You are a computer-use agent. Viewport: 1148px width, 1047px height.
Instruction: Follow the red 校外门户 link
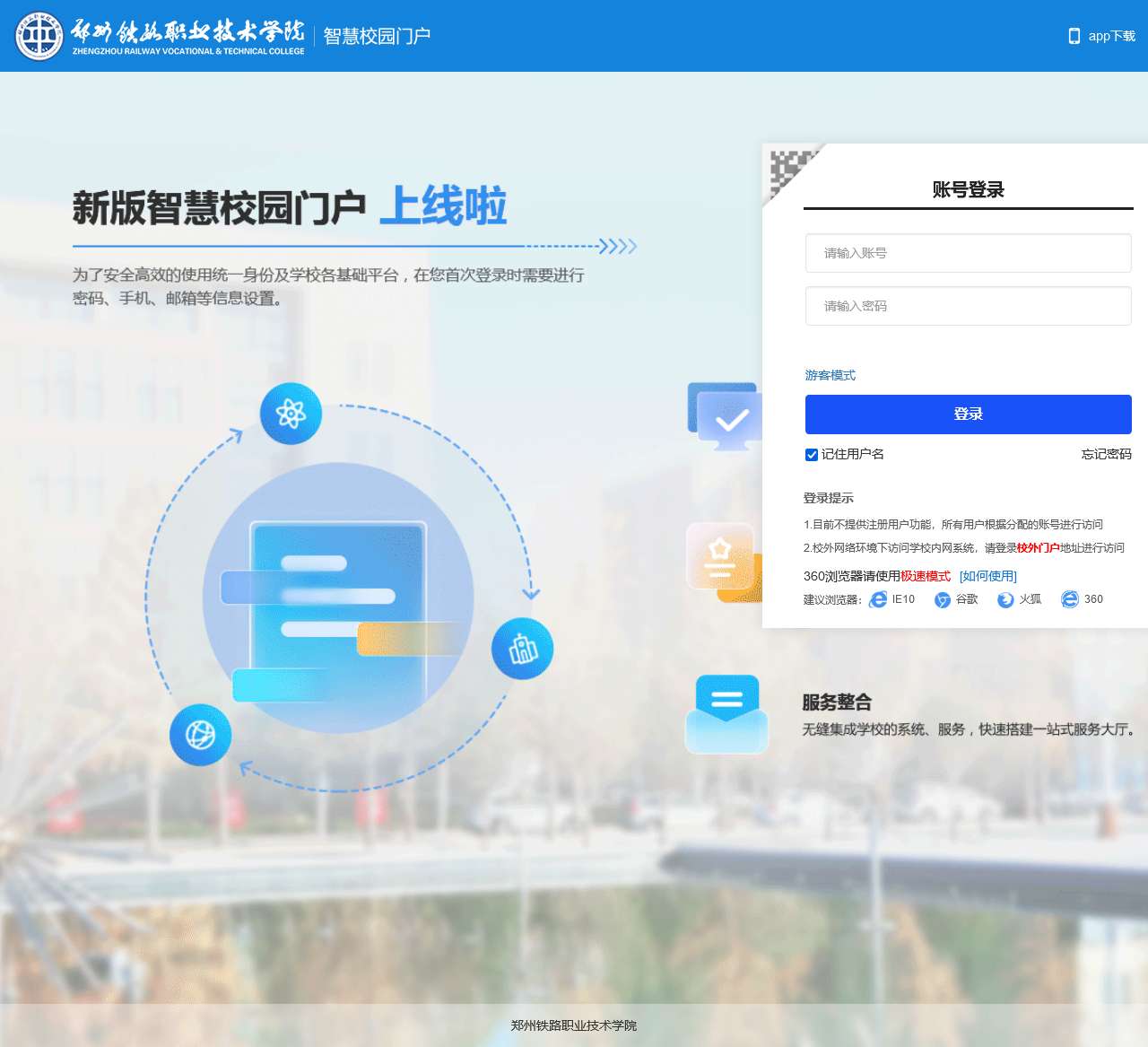coord(1038,547)
